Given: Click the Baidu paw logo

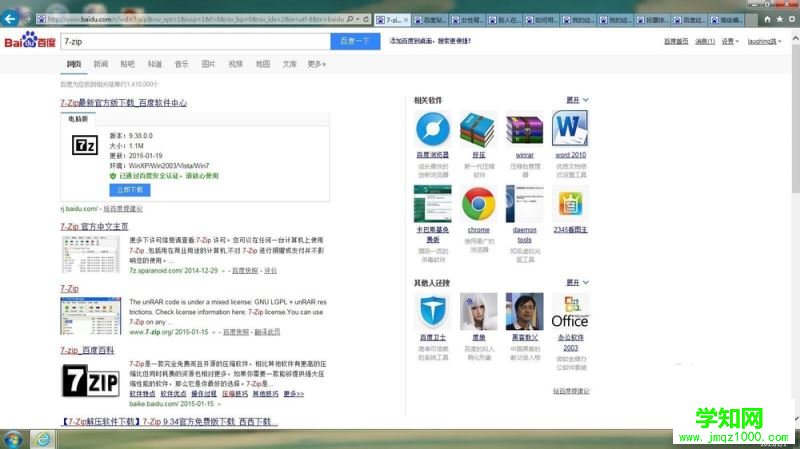Looking at the screenshot, I should coord(30,40).
